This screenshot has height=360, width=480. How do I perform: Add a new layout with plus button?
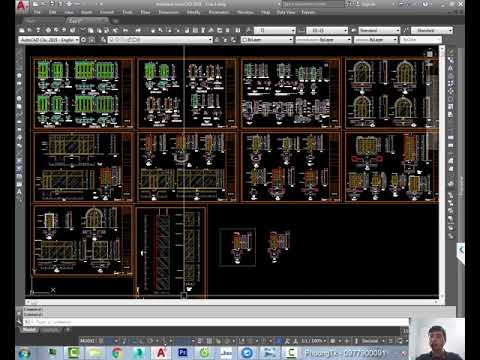point(68,330)
